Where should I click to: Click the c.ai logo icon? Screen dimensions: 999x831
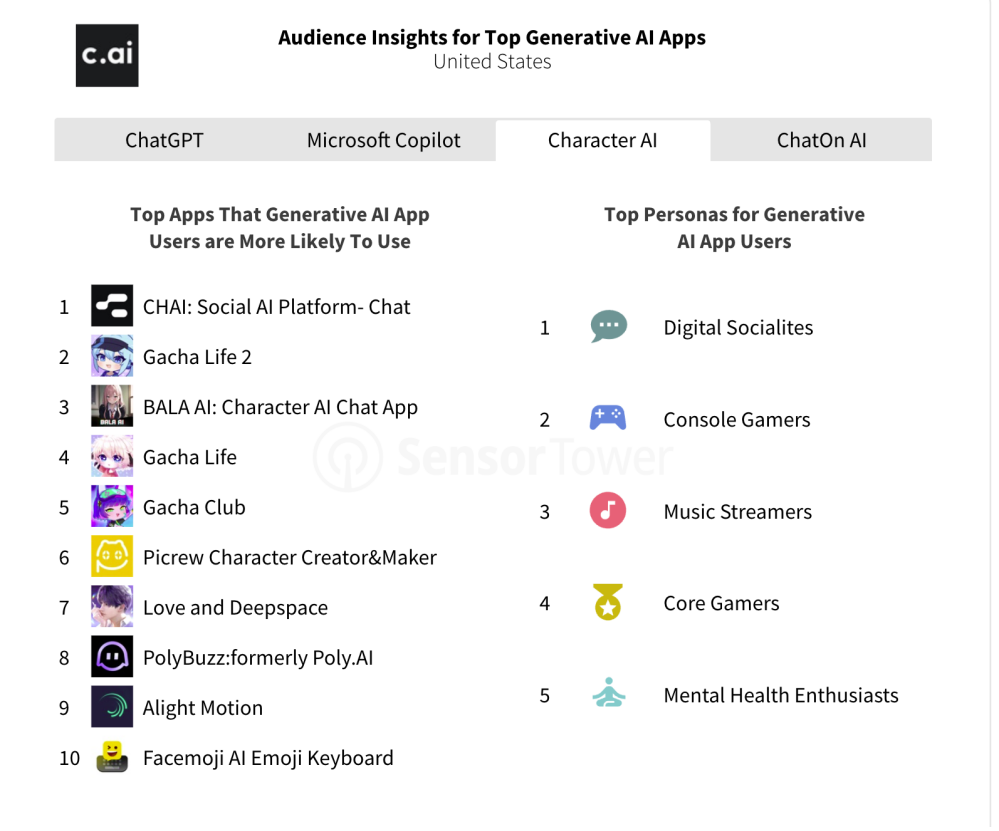pyautogui.click(x=107, y=55)
